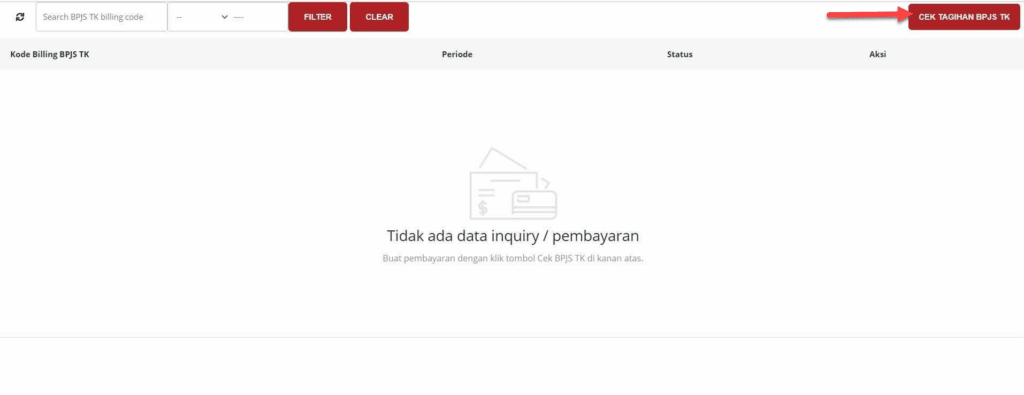The height and width of the screenshot is (395, 1024).
Task: Click the "Tidak ada data inquiry / pembayaran" heading
Action: pos(513,236)
